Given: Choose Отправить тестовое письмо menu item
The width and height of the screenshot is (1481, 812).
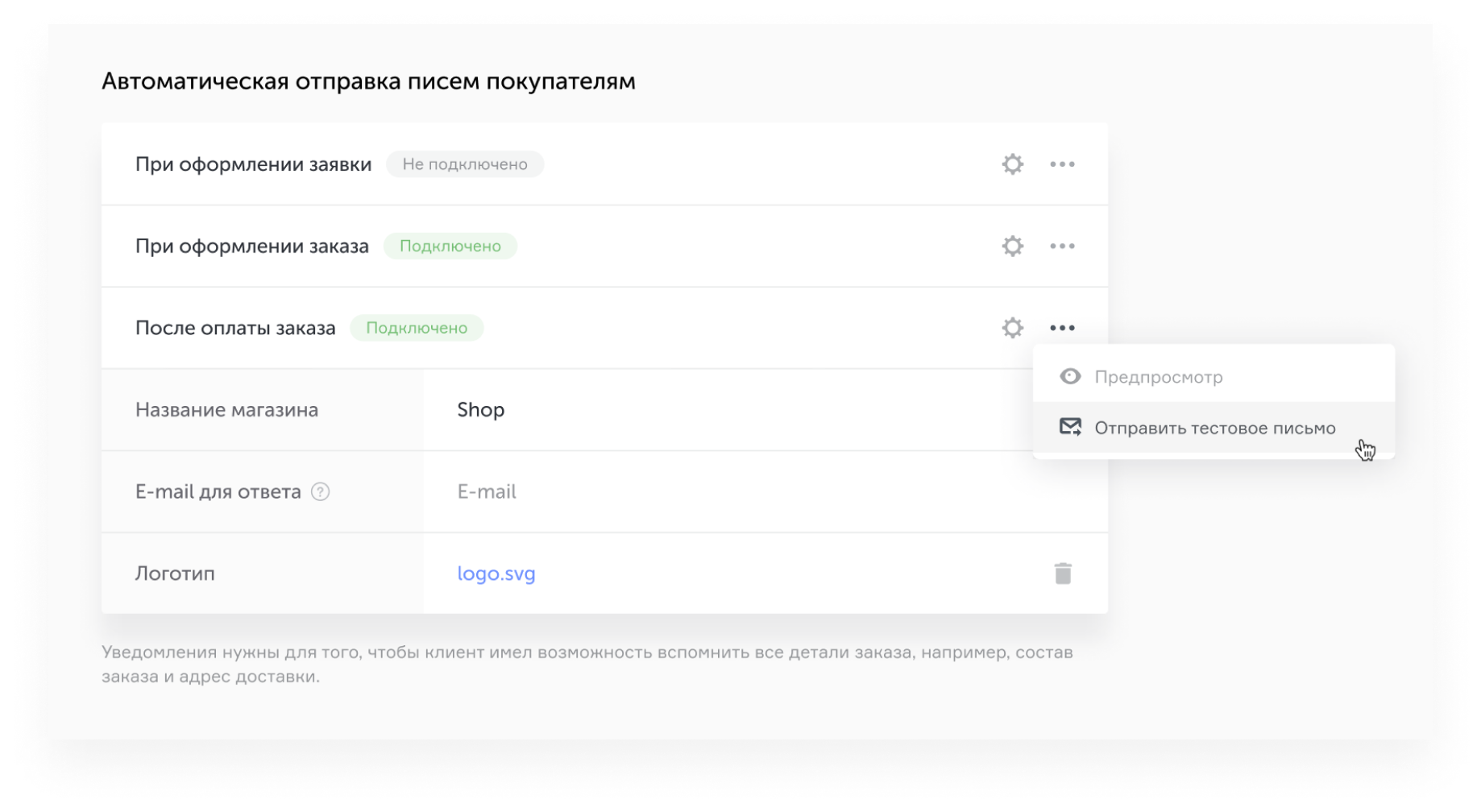Looking at the screenshot, I should [x=1213, y=429].
